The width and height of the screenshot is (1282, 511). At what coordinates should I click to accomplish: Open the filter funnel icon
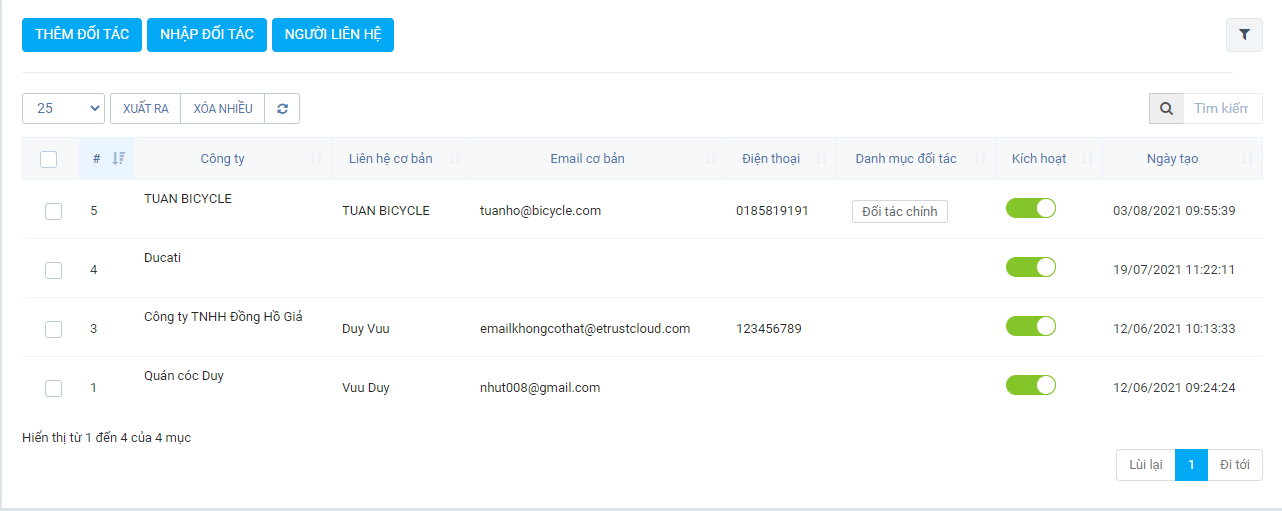1244,34
